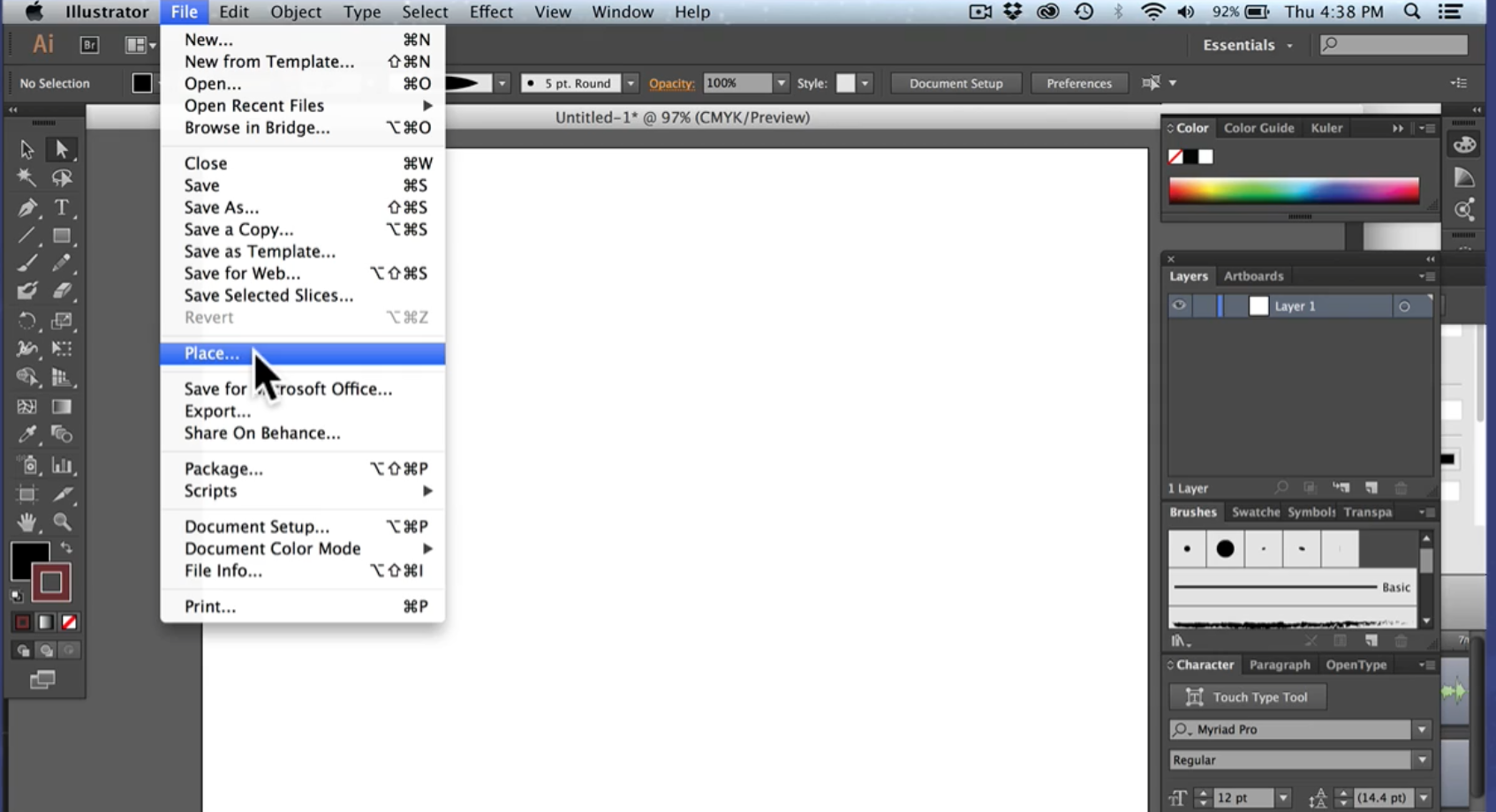Select the Eraser tool

click(x=61, y=290)
